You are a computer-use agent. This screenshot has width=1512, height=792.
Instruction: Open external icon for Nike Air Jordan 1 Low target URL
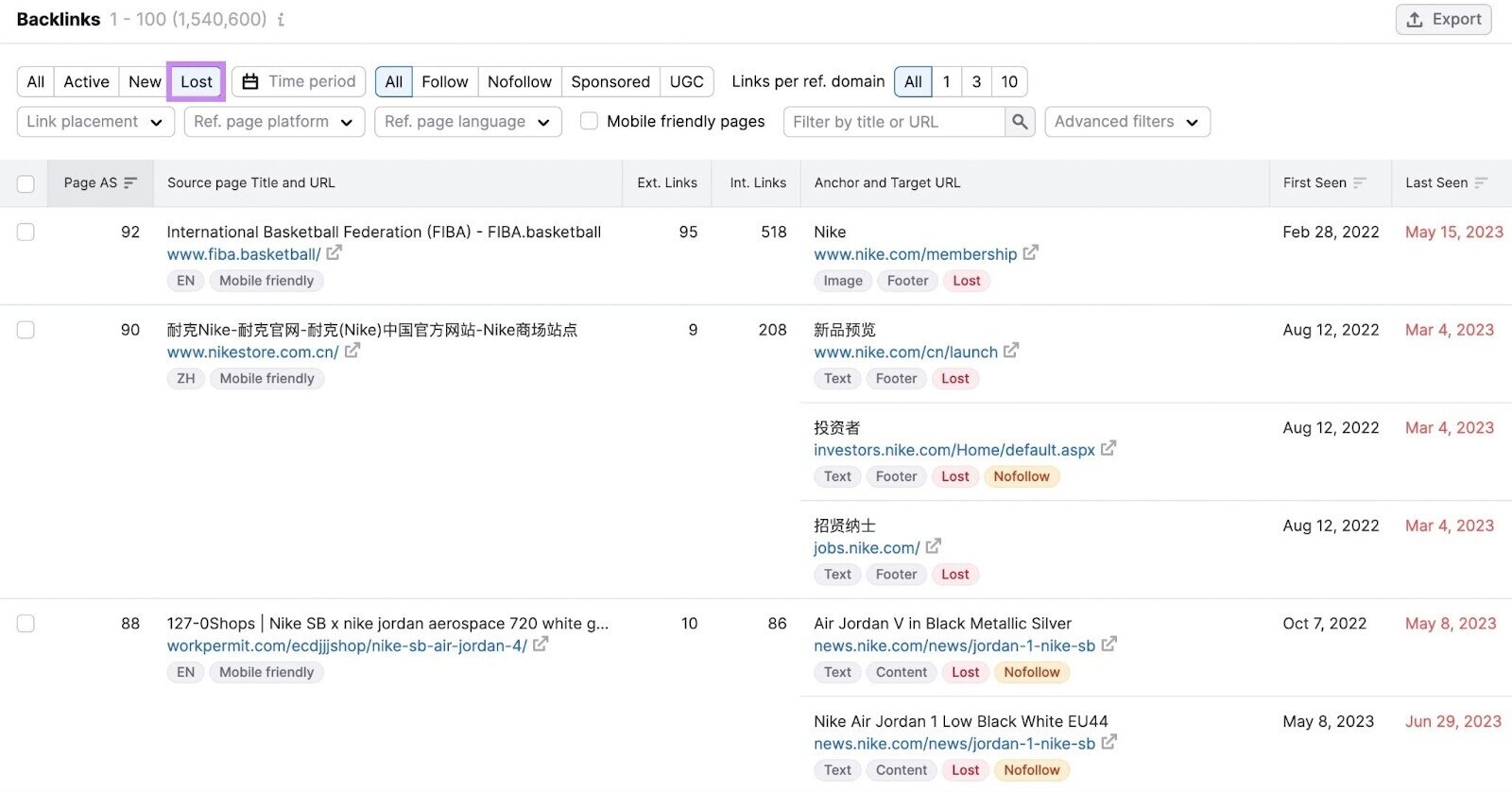click(1109, 743)
